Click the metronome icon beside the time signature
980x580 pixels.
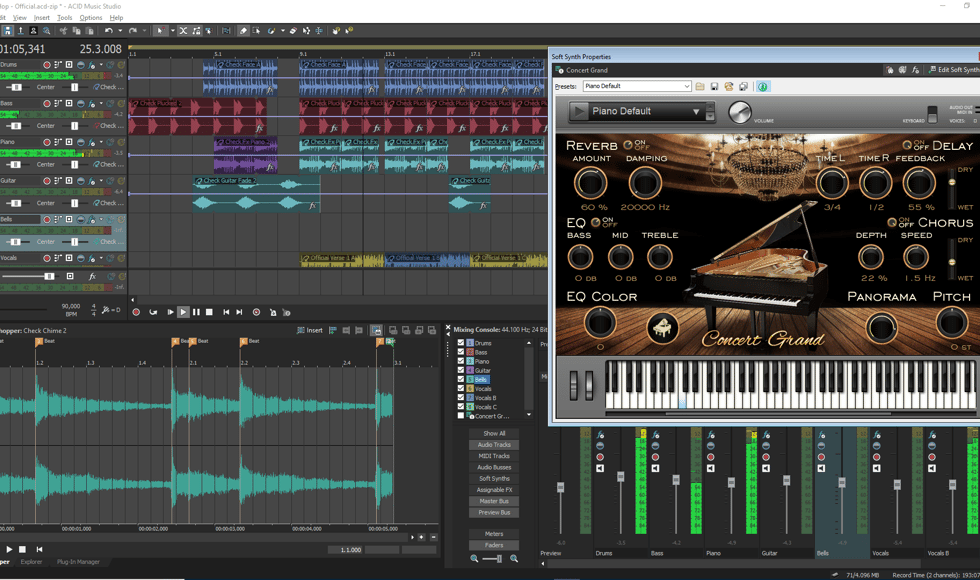point(107,309)
